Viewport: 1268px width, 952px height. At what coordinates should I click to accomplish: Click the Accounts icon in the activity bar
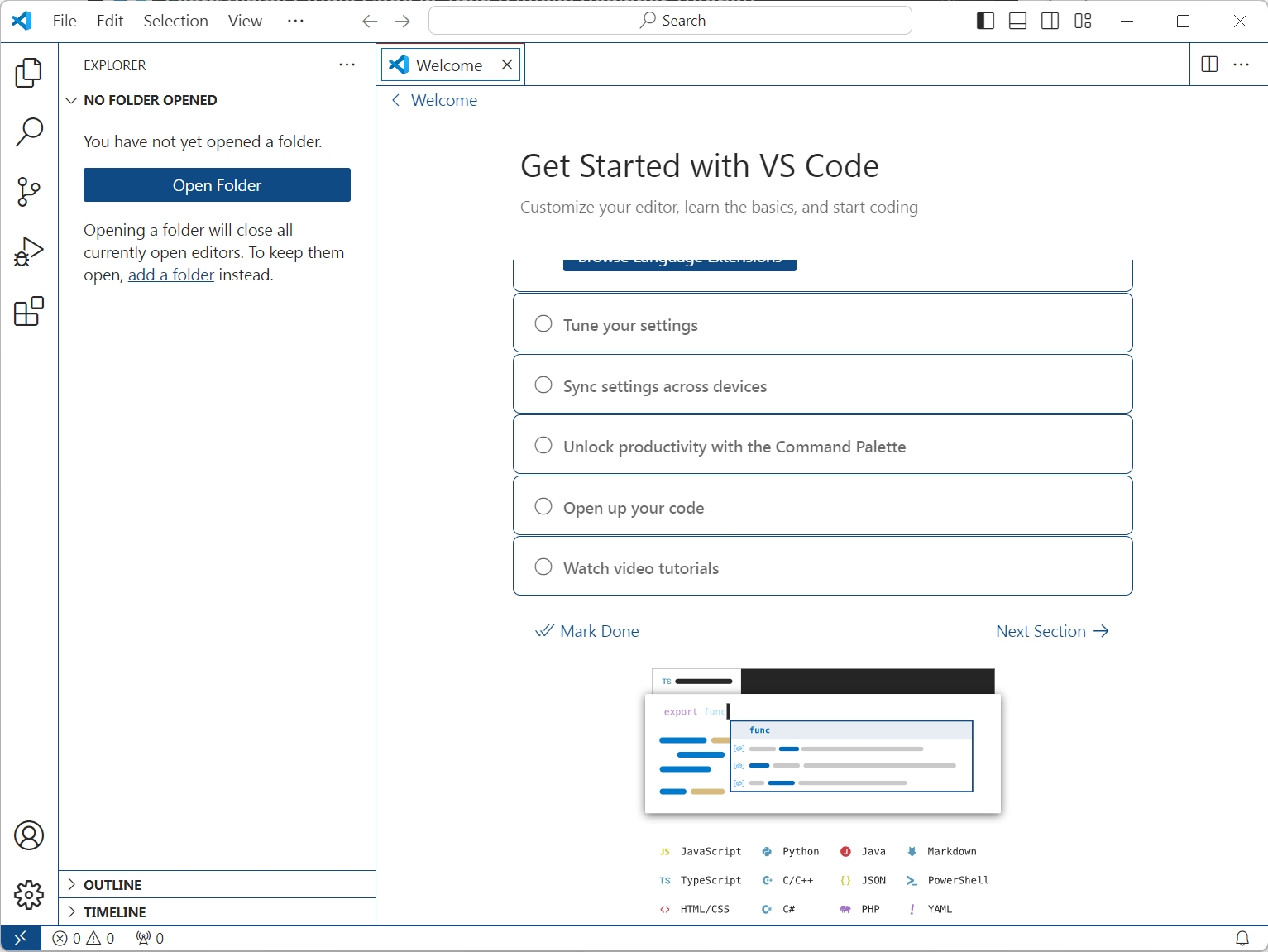point(29,835)
